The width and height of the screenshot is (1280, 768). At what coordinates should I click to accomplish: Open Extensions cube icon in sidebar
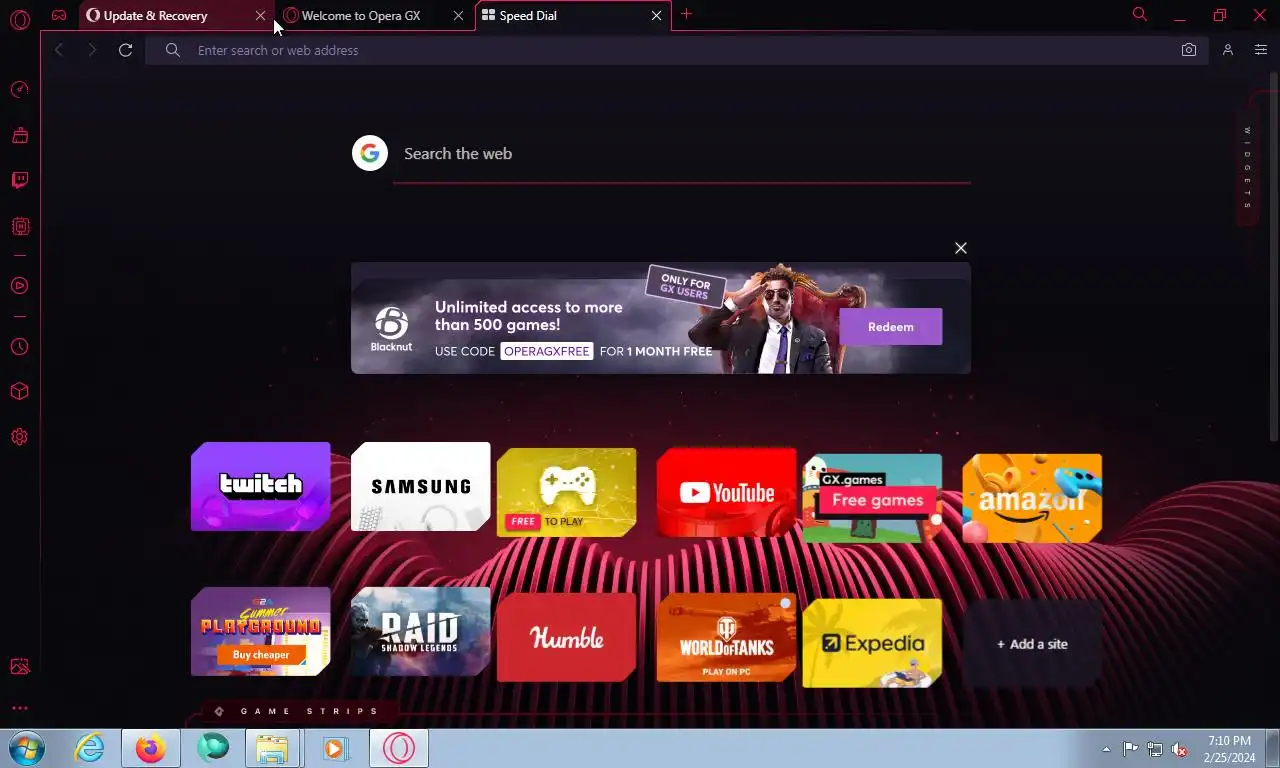tap(19, 392)
